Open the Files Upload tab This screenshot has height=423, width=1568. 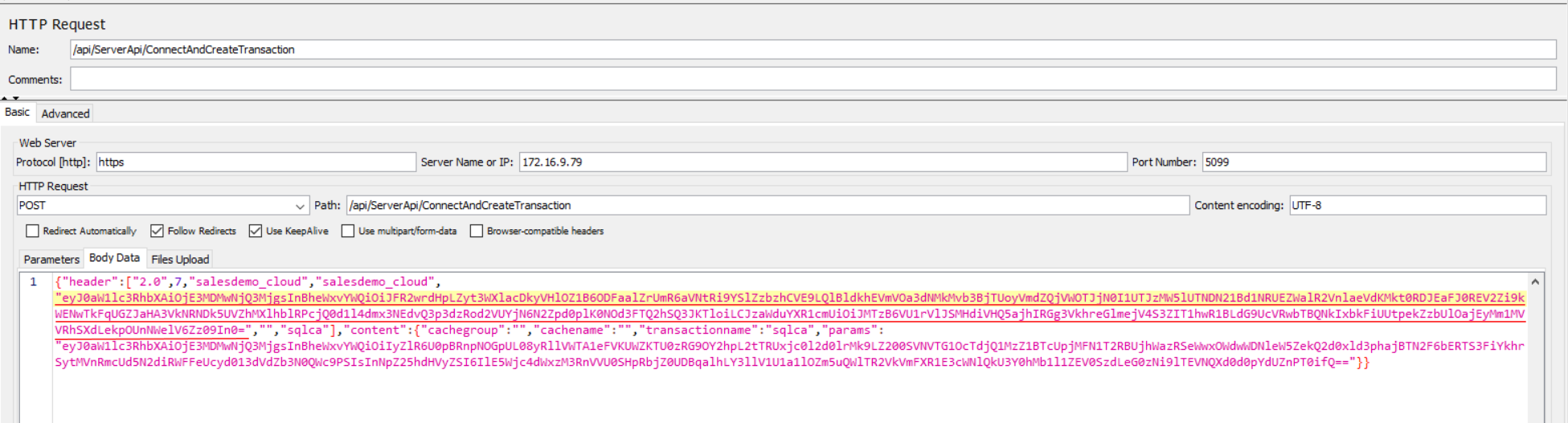pos(180,259)
